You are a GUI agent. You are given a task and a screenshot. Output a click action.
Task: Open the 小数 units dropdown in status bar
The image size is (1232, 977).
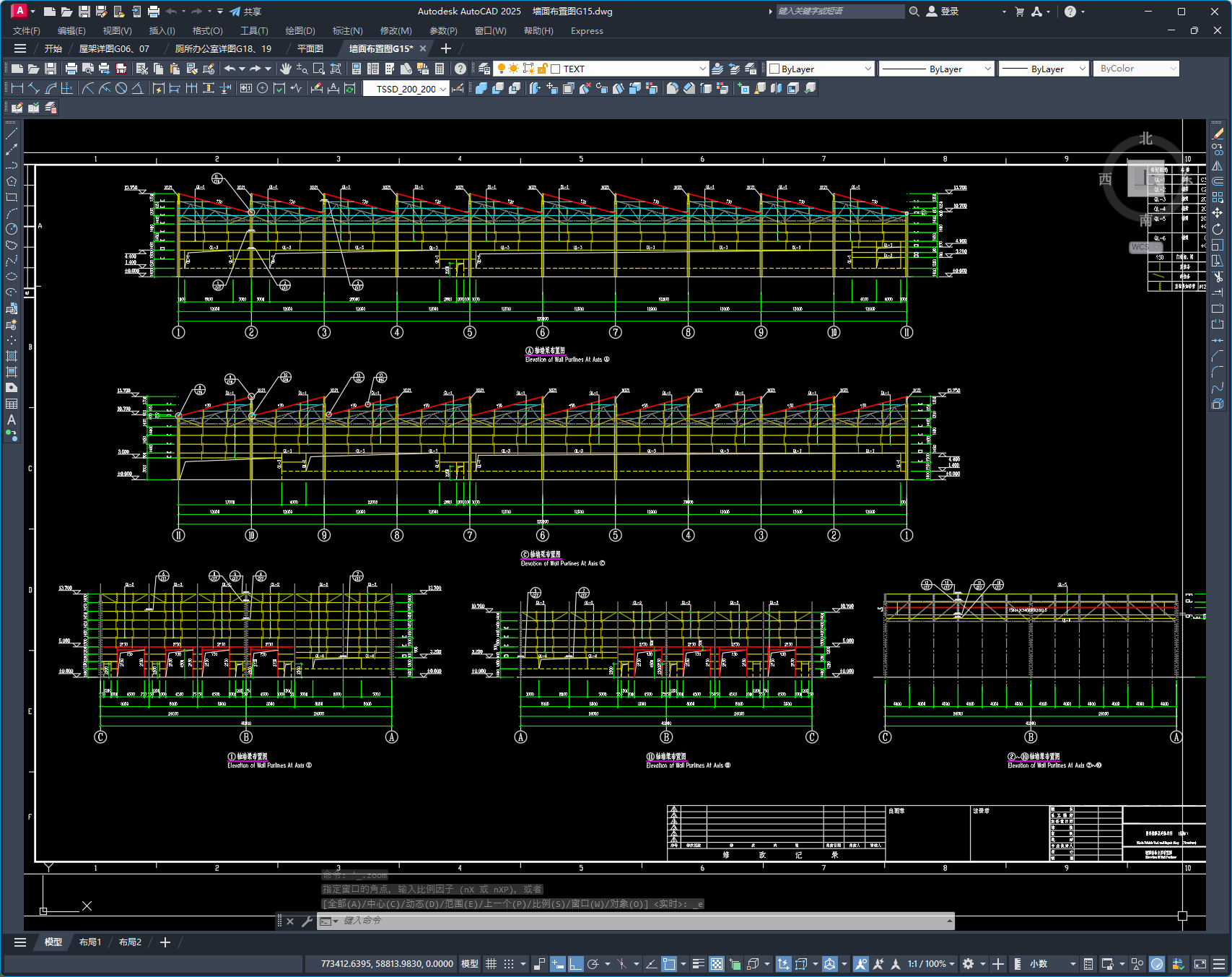tap(1052, 964)
